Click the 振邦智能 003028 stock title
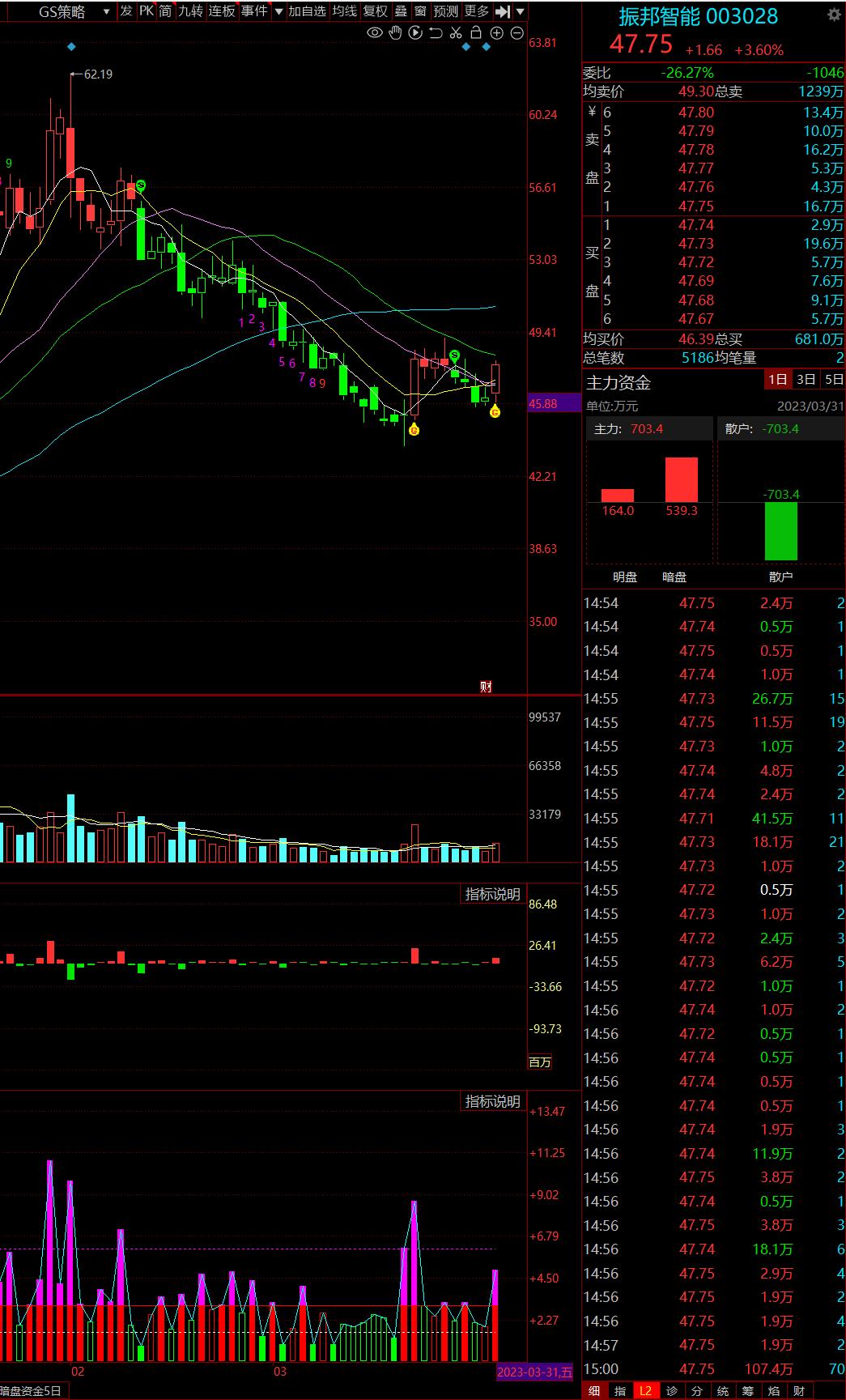846x1400 pixels. pos(698,16)
